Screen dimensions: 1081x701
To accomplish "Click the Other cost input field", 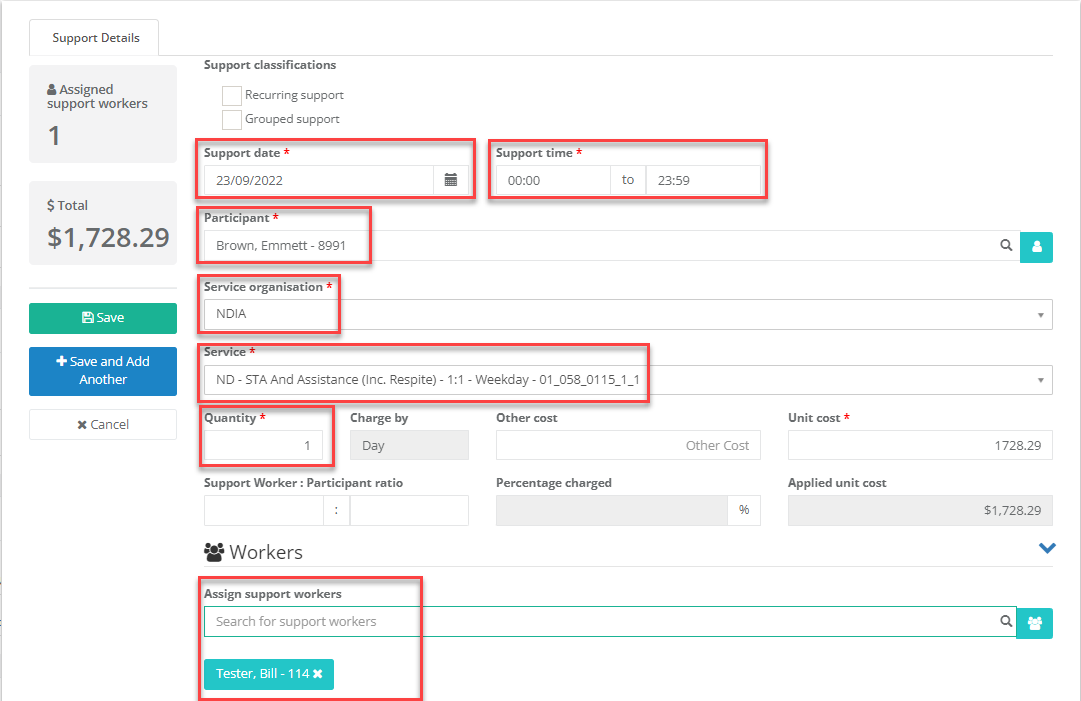I will [628, 445].
